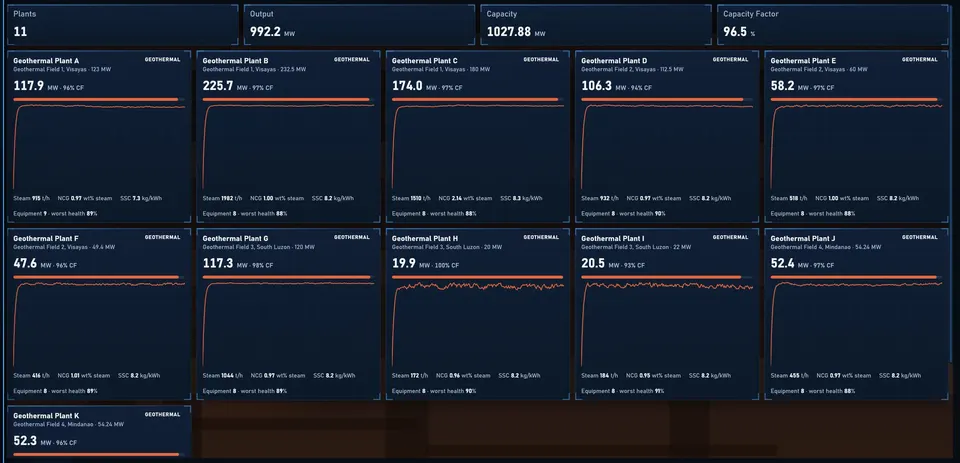Click 'Steam 1982 t/h' on Plant B
This screenshot has width=960, height=463.
(223, 198)
